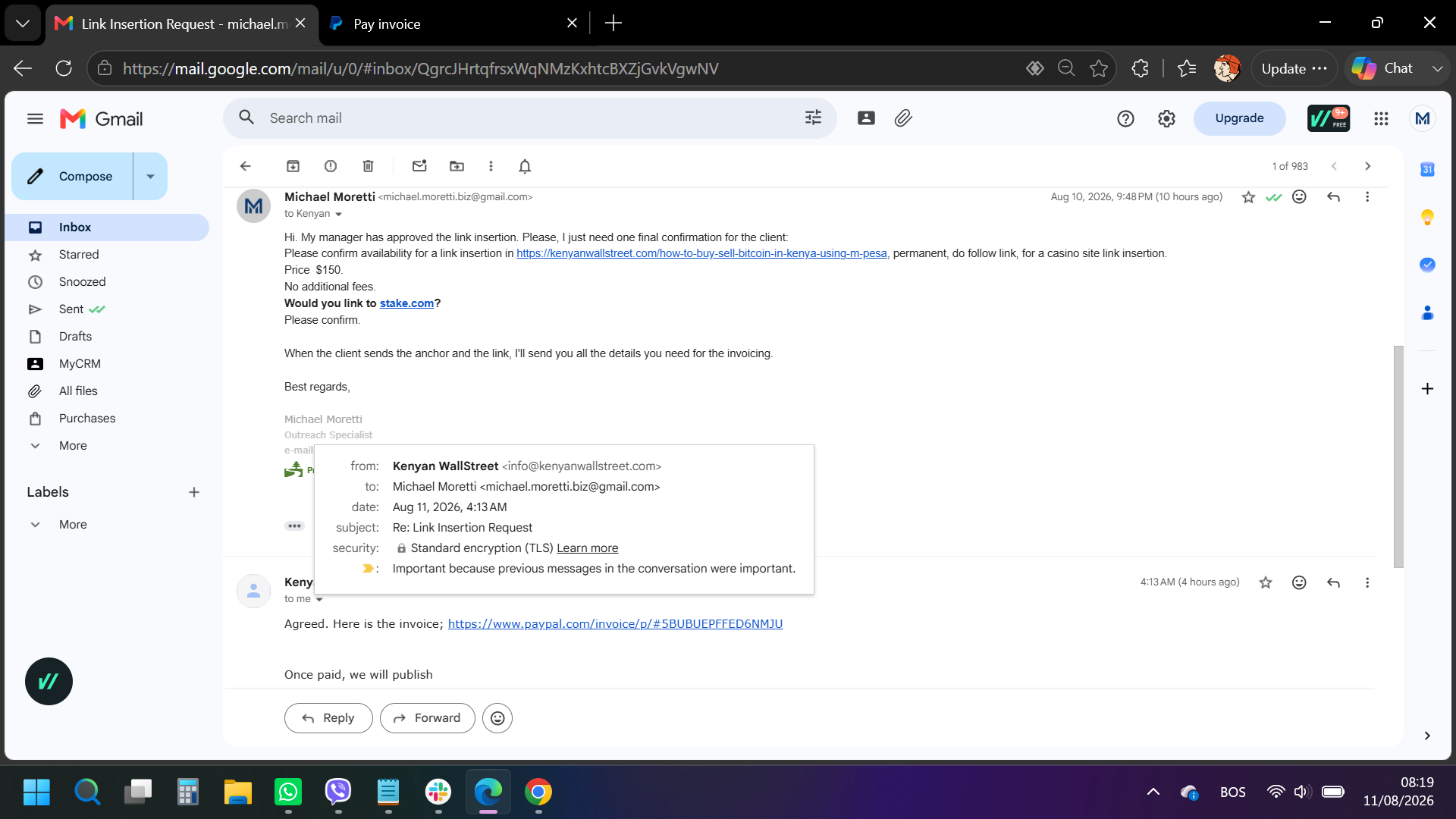This screenshot has height=819, width=1456.
Task: Open contacts card icon beside search
Action: coord(866,118)
